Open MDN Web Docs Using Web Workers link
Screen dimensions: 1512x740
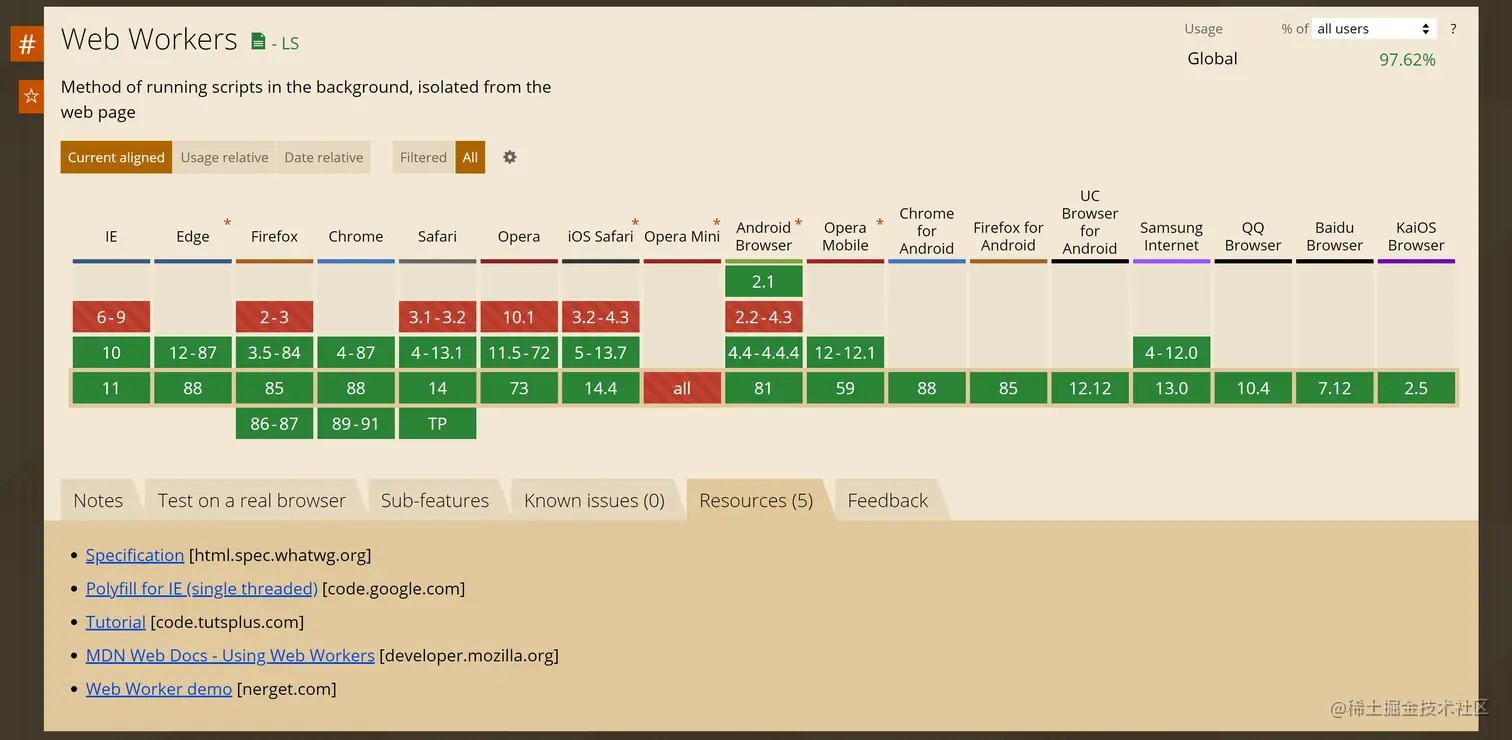[230, 656]
